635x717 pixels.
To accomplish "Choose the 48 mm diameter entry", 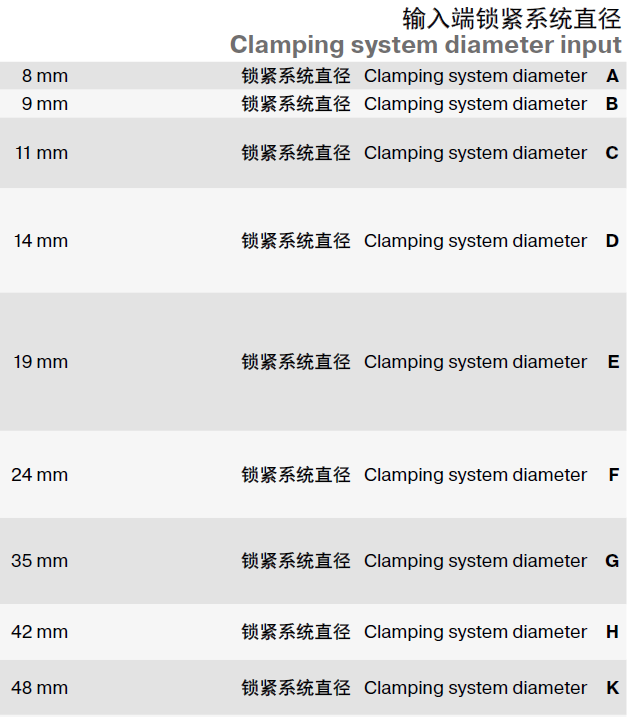I will point(40,688).
